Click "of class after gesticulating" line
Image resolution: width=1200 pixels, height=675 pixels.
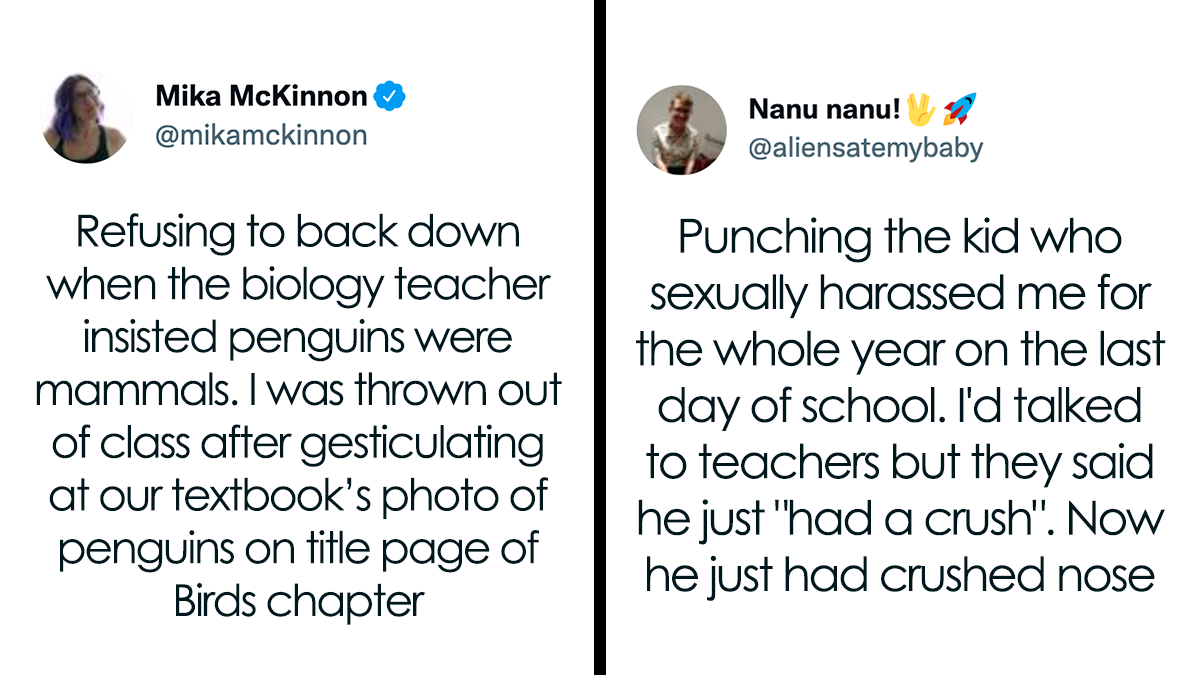coord(298,443)
